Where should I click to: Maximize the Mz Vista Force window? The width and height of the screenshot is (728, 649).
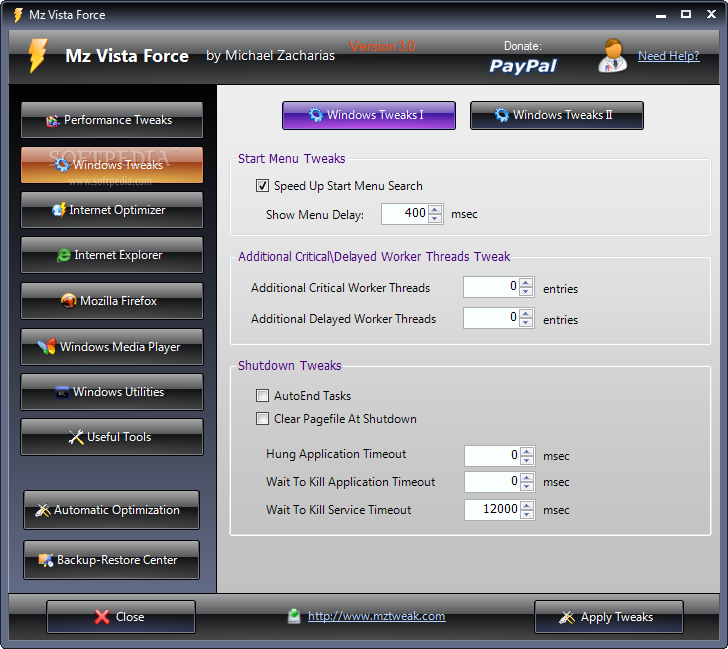coord(686,14)
